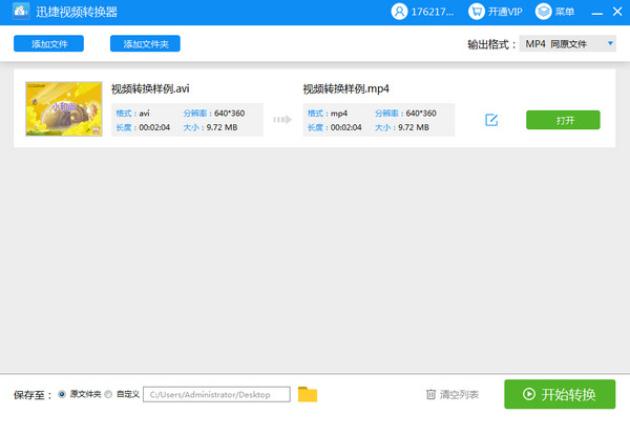Image resolution: width=630 pixels, height=426 pixels.
Task: Click the trash icon for 清空列表
Action: [x=431, y=395]
